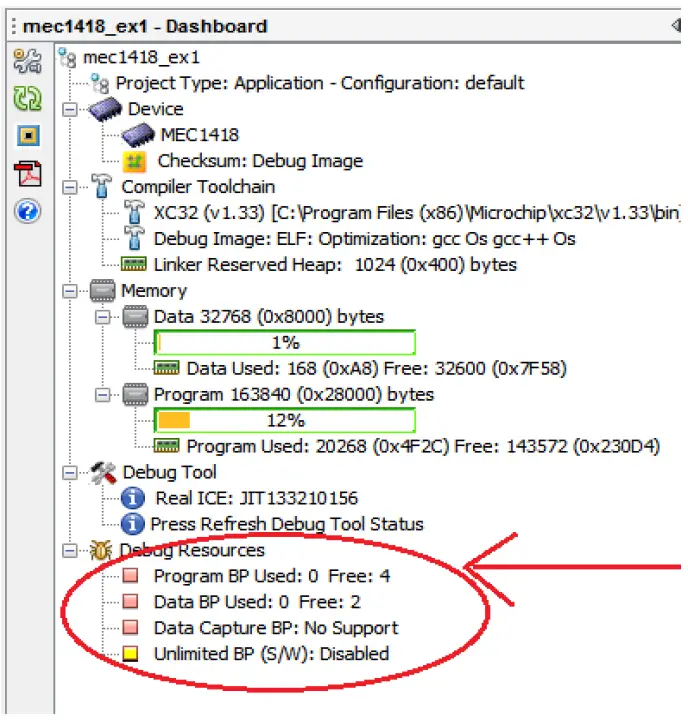Select Debug Image: ELF: Optimization row
This screenshot has width=688, height=721.
pos(364,239)
